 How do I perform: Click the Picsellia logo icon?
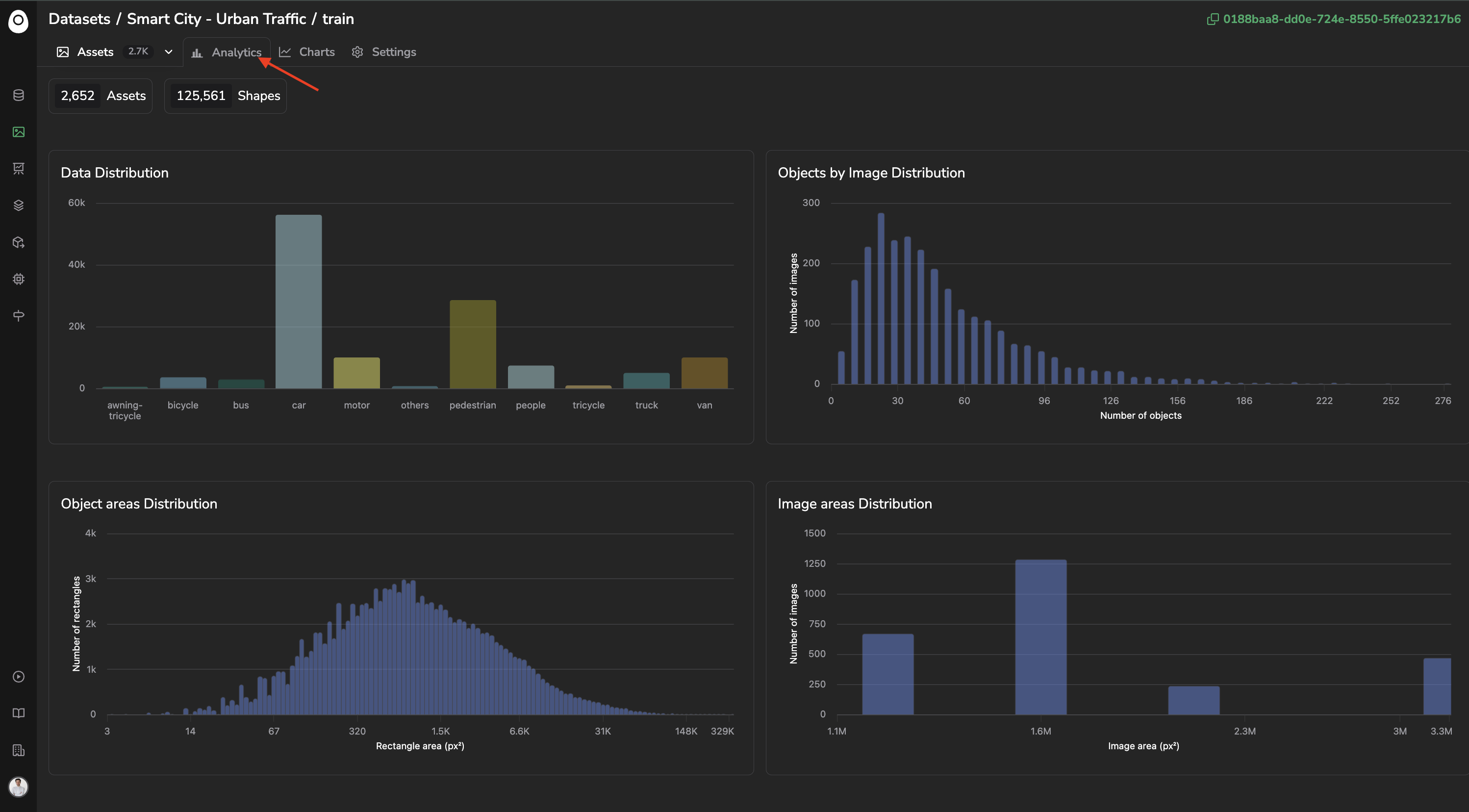click(18, 21)
